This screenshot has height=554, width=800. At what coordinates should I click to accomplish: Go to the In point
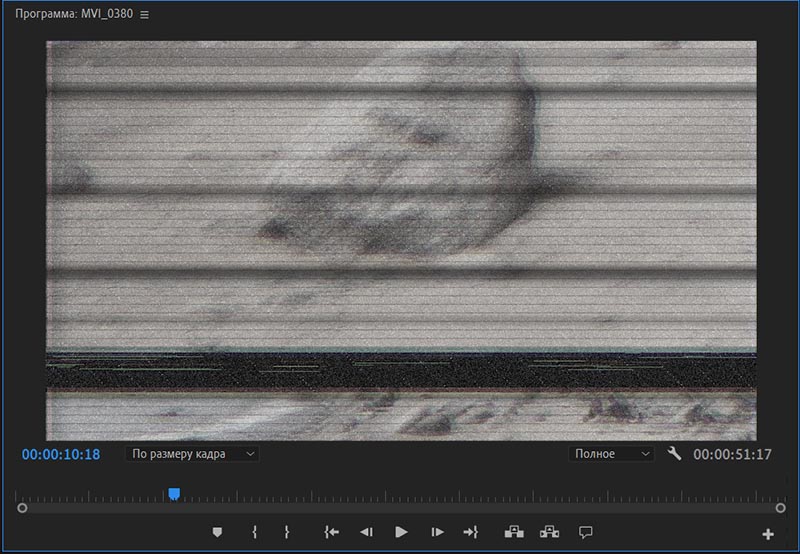[x=331, y=532]
